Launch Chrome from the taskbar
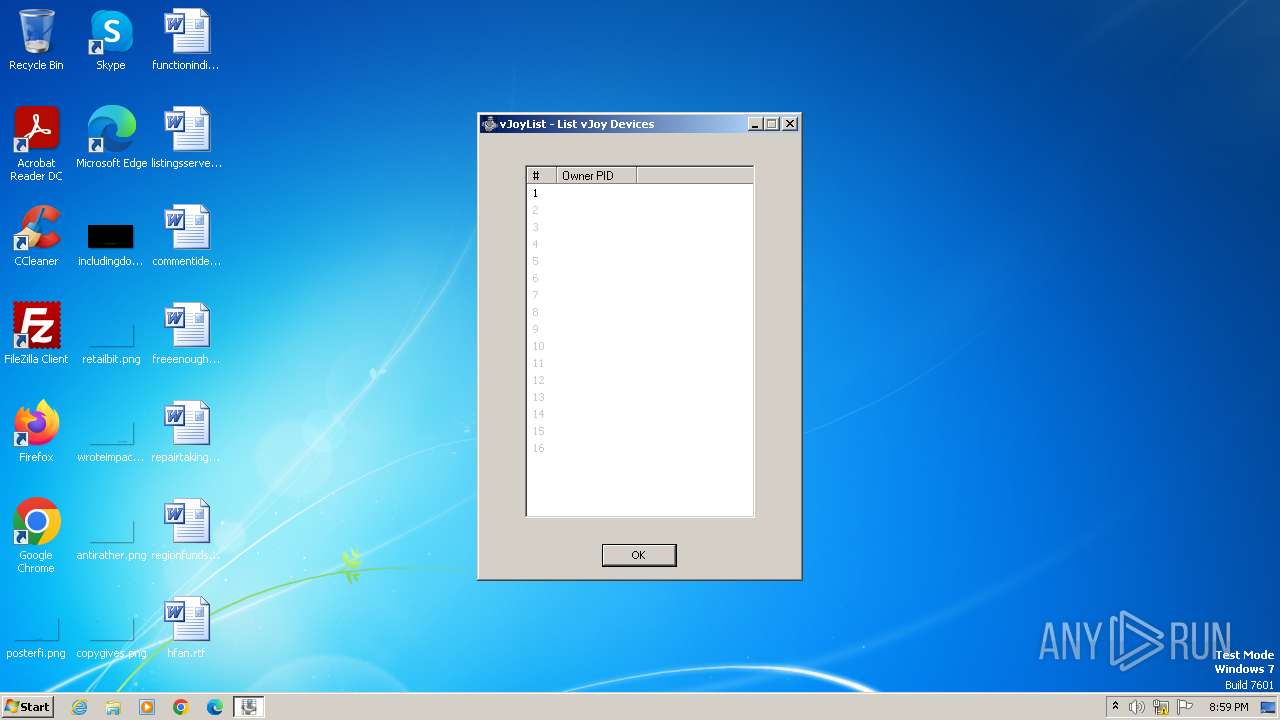This screenshot has height=720, width=1280. [181, 707]
